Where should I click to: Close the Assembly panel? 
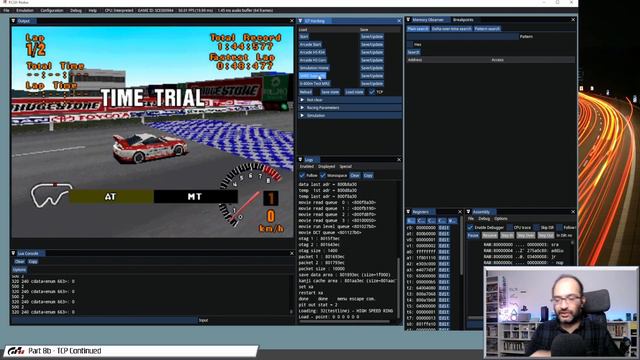[573, 212]
